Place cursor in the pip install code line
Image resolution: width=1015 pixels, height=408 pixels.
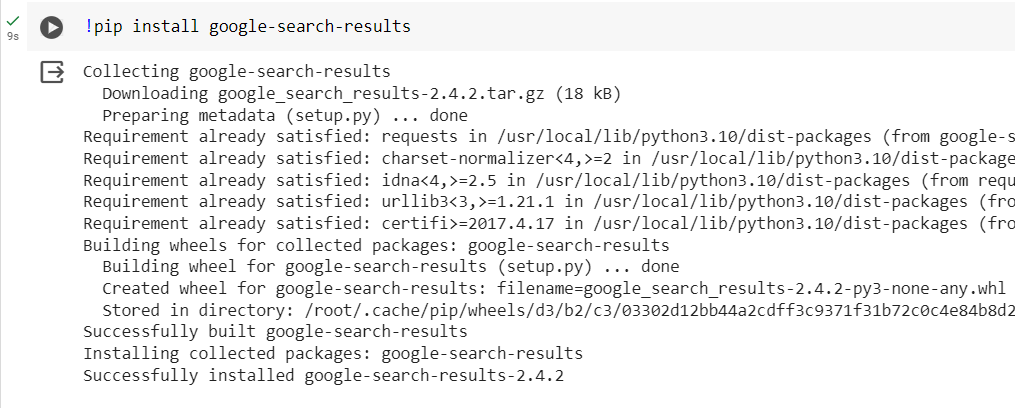click(247, 27)
